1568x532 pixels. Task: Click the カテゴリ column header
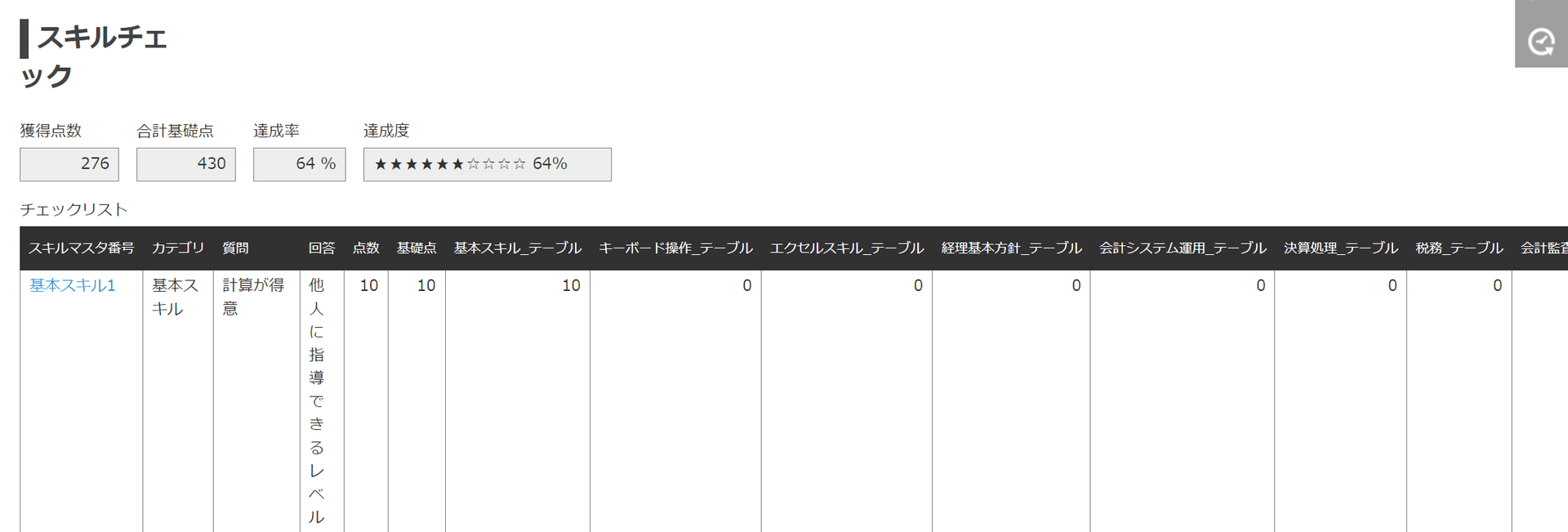point(178,248)
